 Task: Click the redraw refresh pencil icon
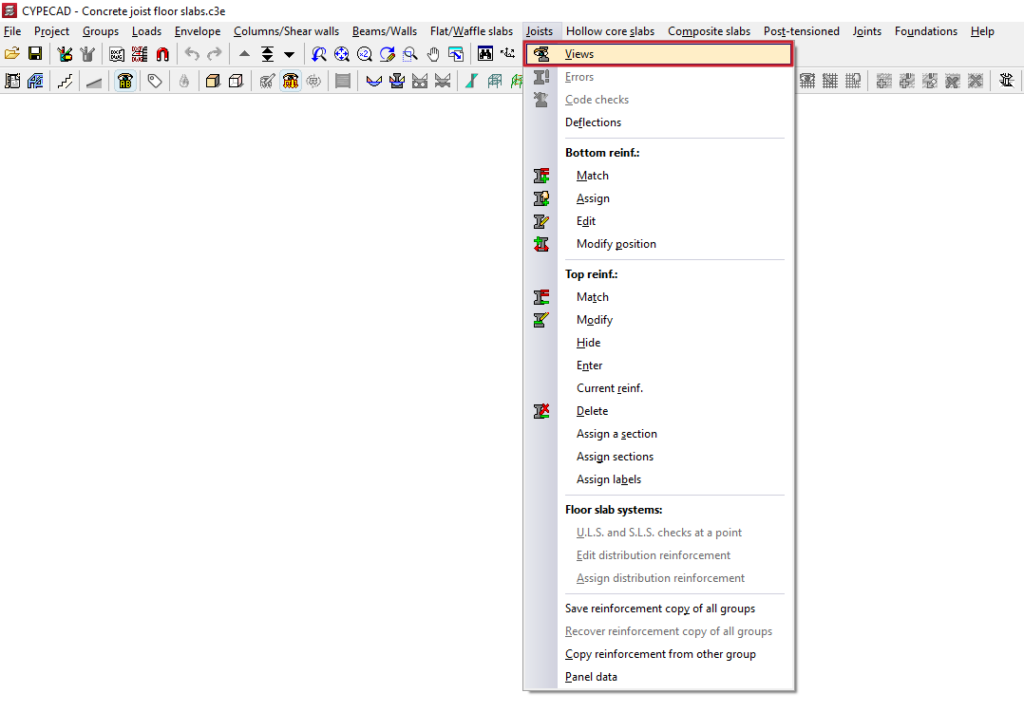[387, 54]
